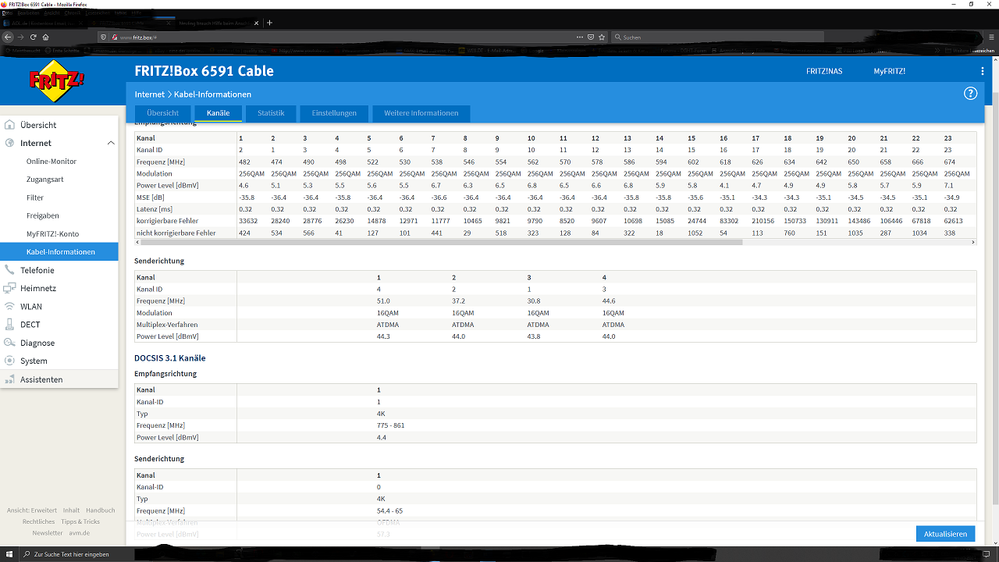Click the FRITZ! logo
Viewport: 999px width, 562px height.
[x=56, y=80]
